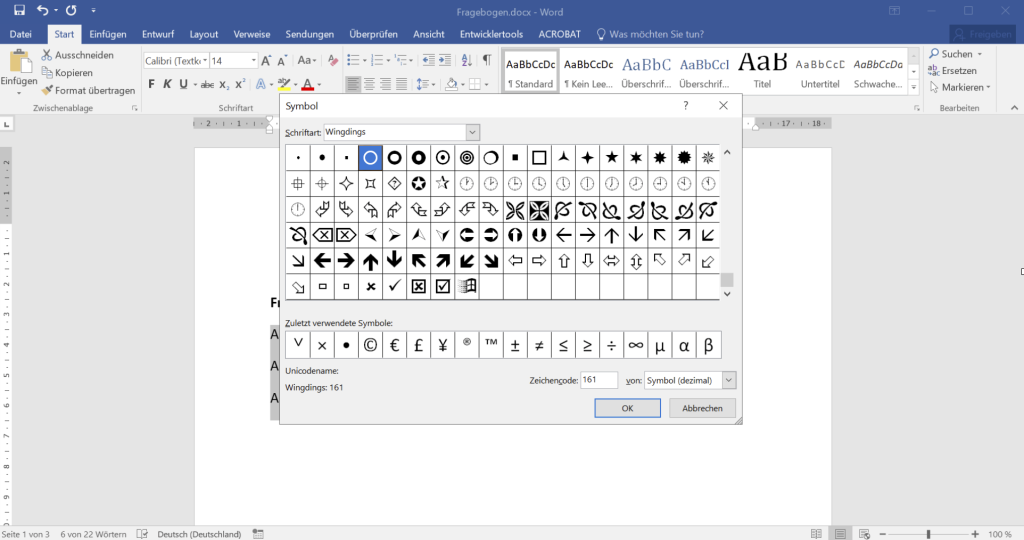The image size is (1024, 540).
Task: Select the not-equal sign in recent symbols
Action: tap(539, 345)
